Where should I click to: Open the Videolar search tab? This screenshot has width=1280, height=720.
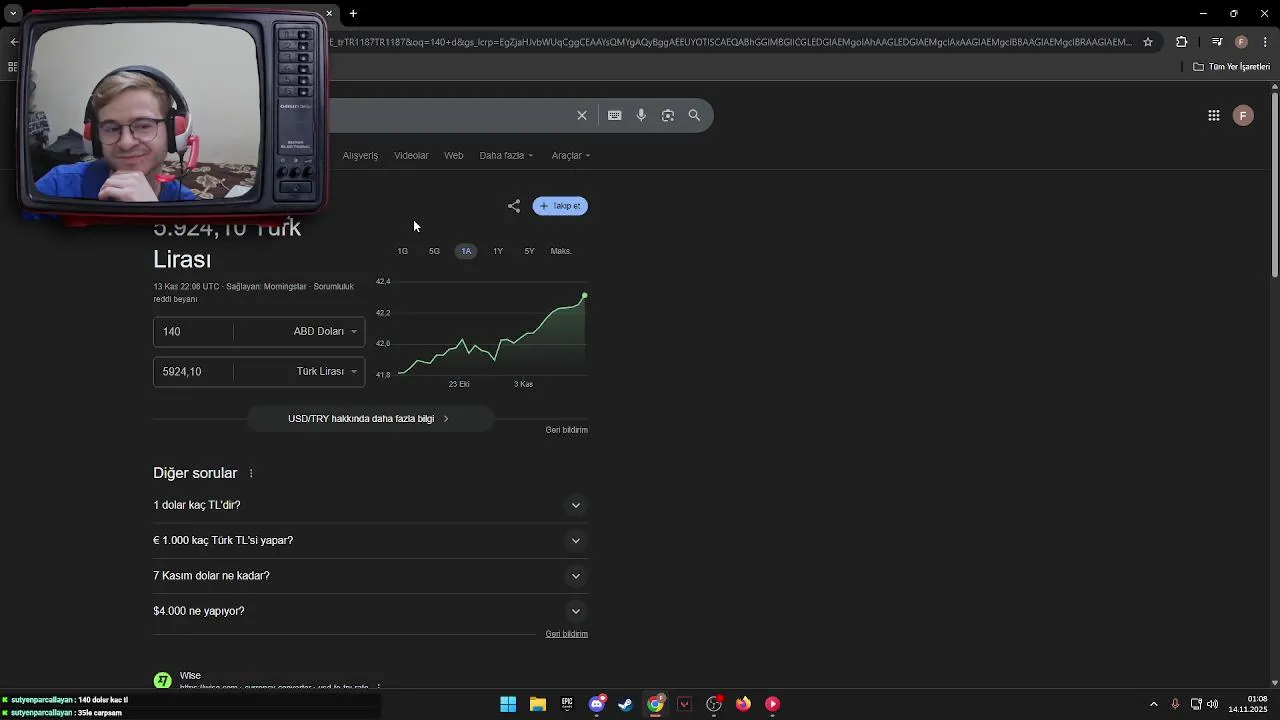411,156
